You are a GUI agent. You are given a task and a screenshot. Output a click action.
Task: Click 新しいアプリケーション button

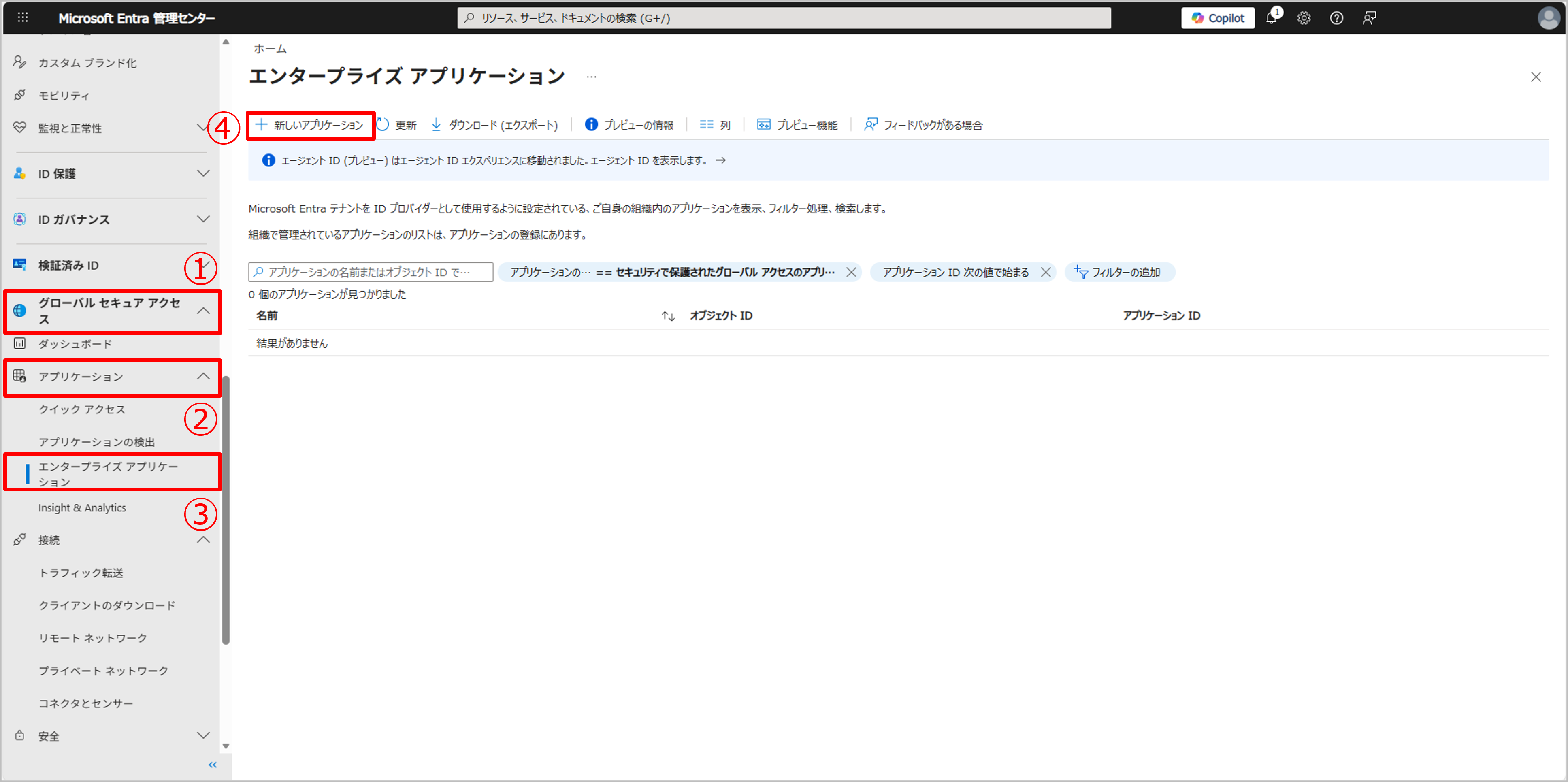coord(310,125)
